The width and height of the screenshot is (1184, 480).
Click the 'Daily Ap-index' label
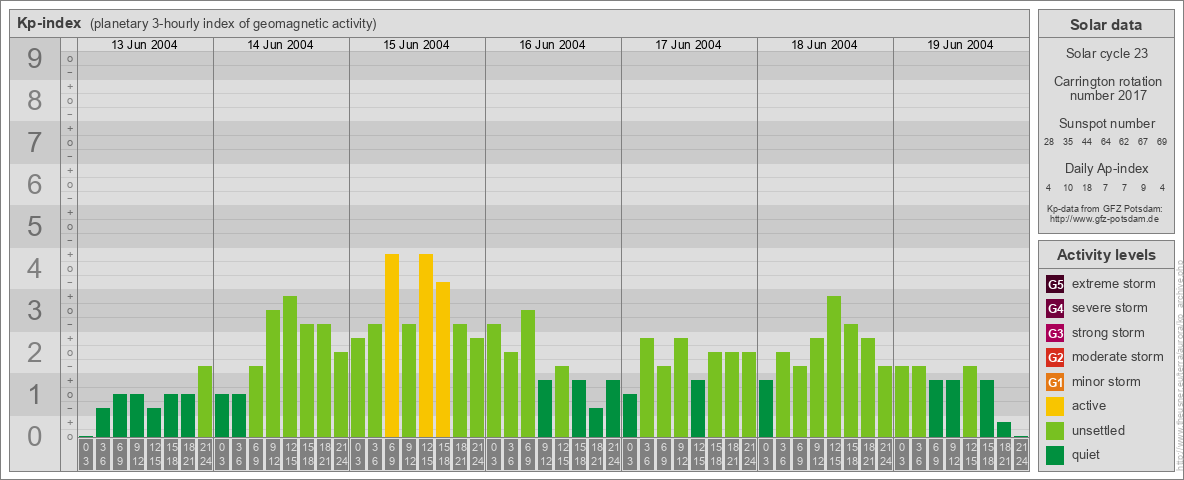pos(1107,168)
